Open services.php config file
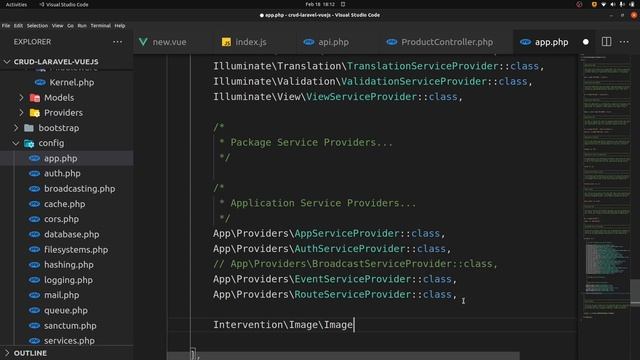 (69, 341)
